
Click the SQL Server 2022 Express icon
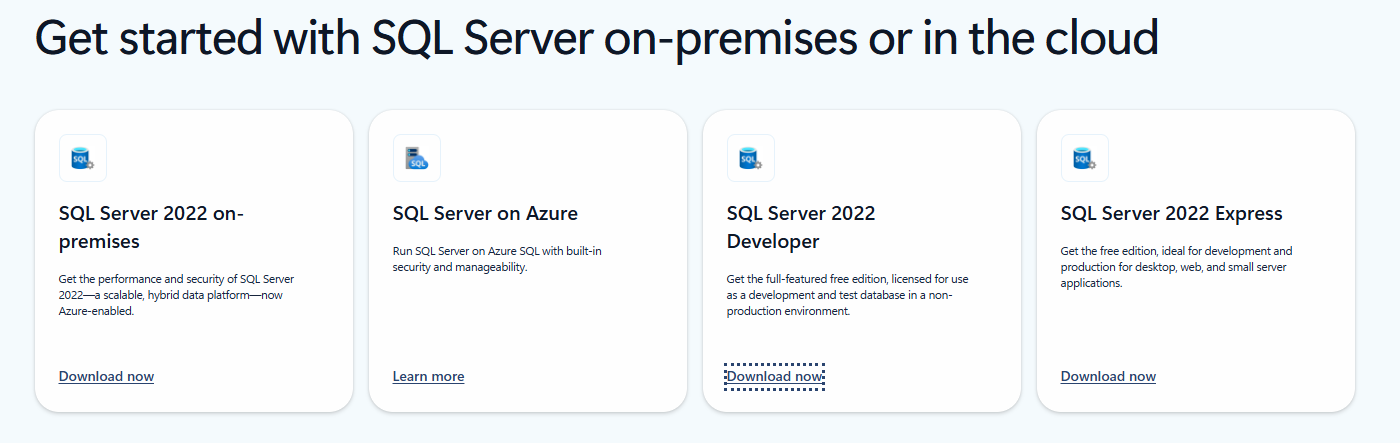[1084, 158]
